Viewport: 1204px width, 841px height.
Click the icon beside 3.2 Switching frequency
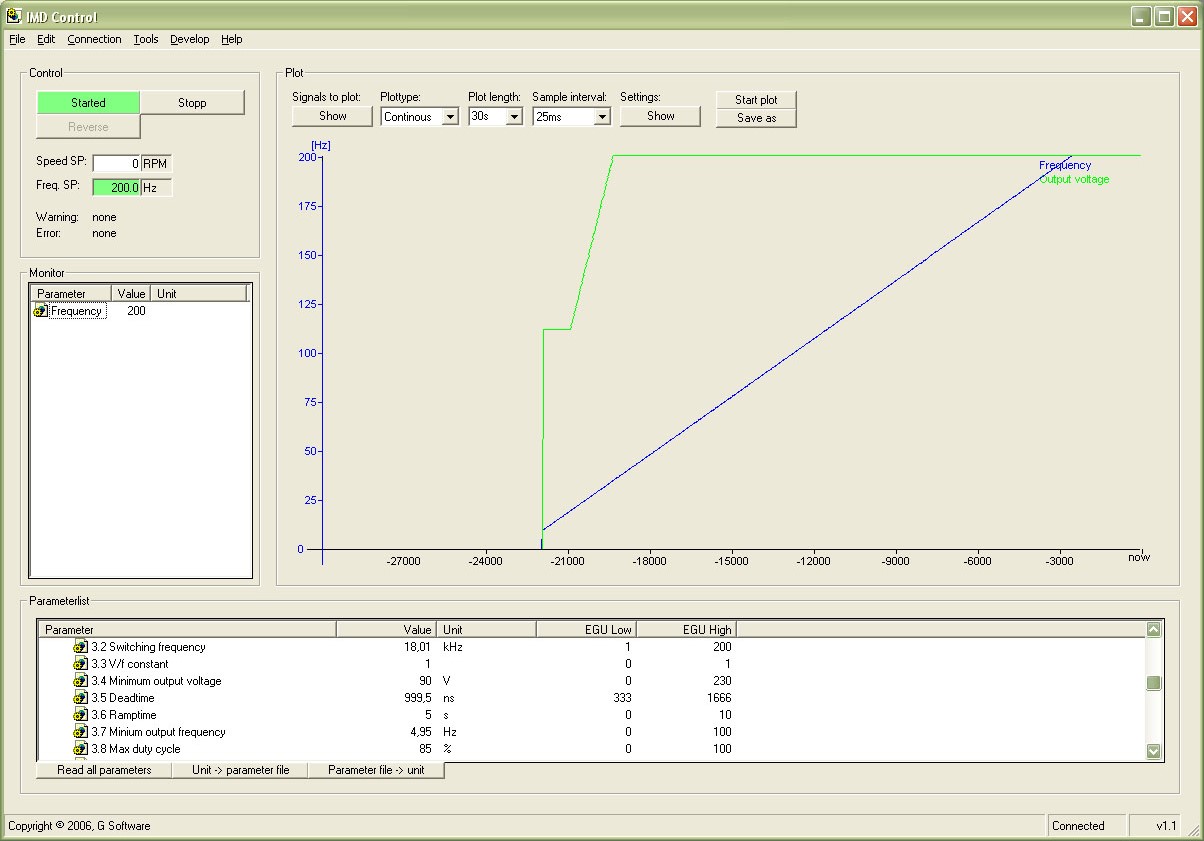81,647
